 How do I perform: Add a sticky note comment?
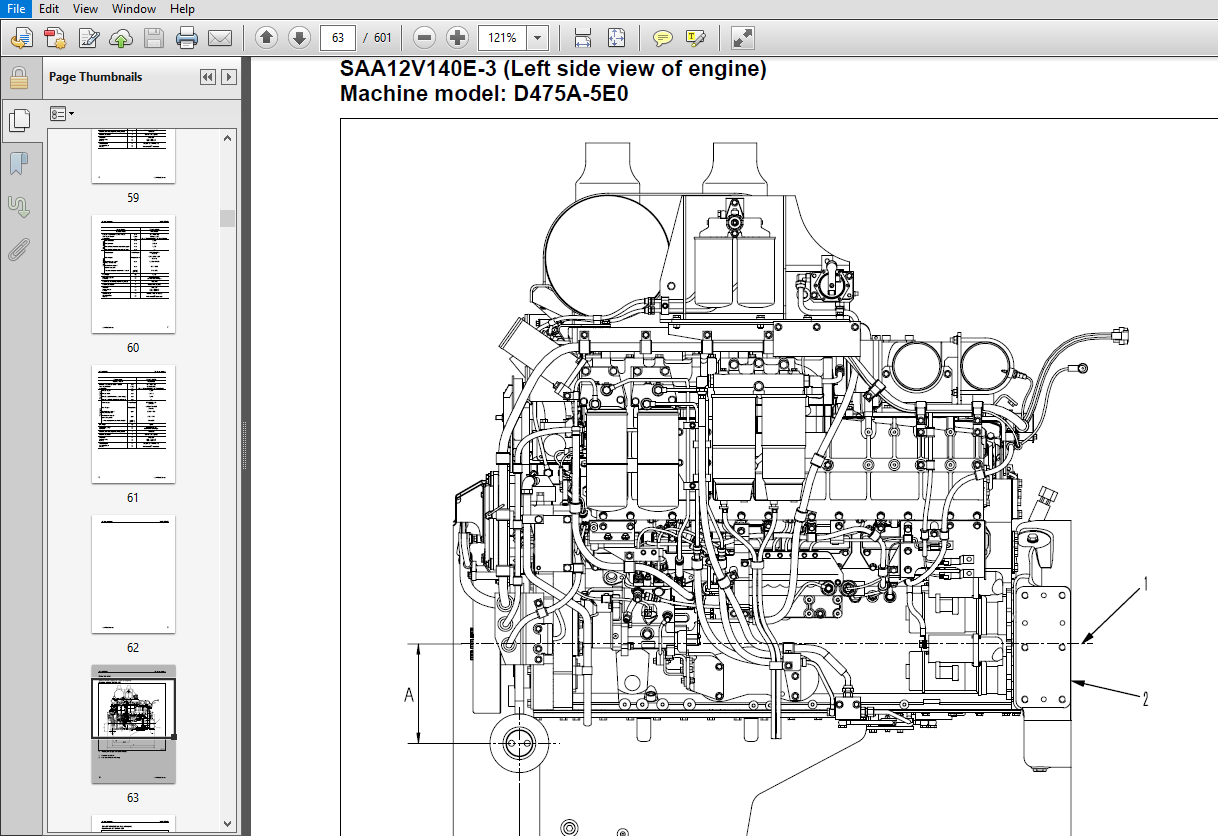click(x=662, y=38)
